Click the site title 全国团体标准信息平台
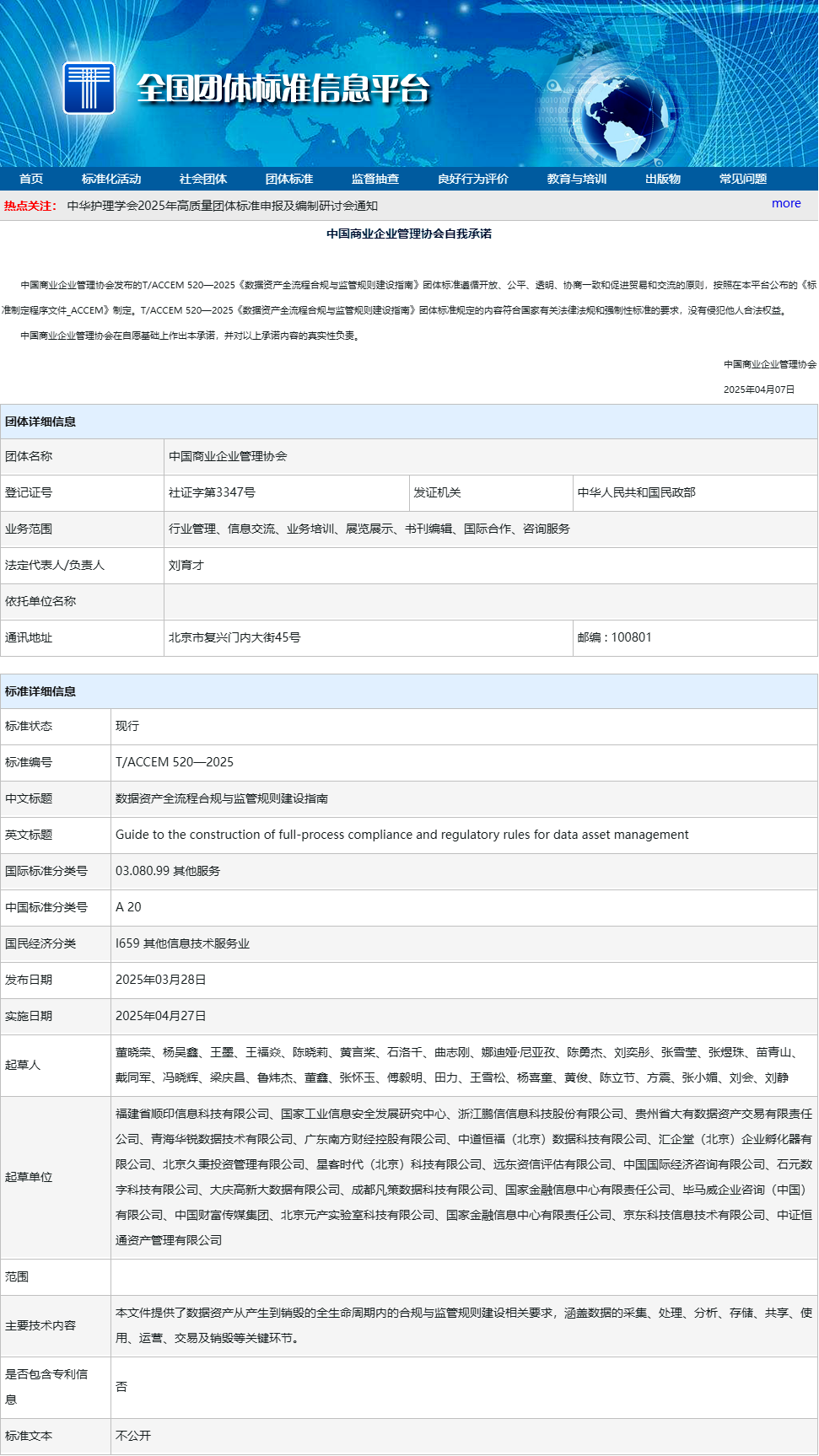The image size is (819, 1456). coord(283,89)
